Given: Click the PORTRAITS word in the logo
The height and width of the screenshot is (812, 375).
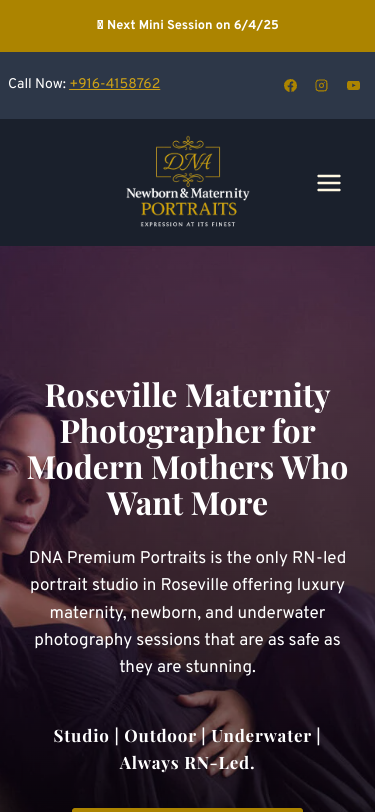Looking at the screenshot, I should pos(189,209).
